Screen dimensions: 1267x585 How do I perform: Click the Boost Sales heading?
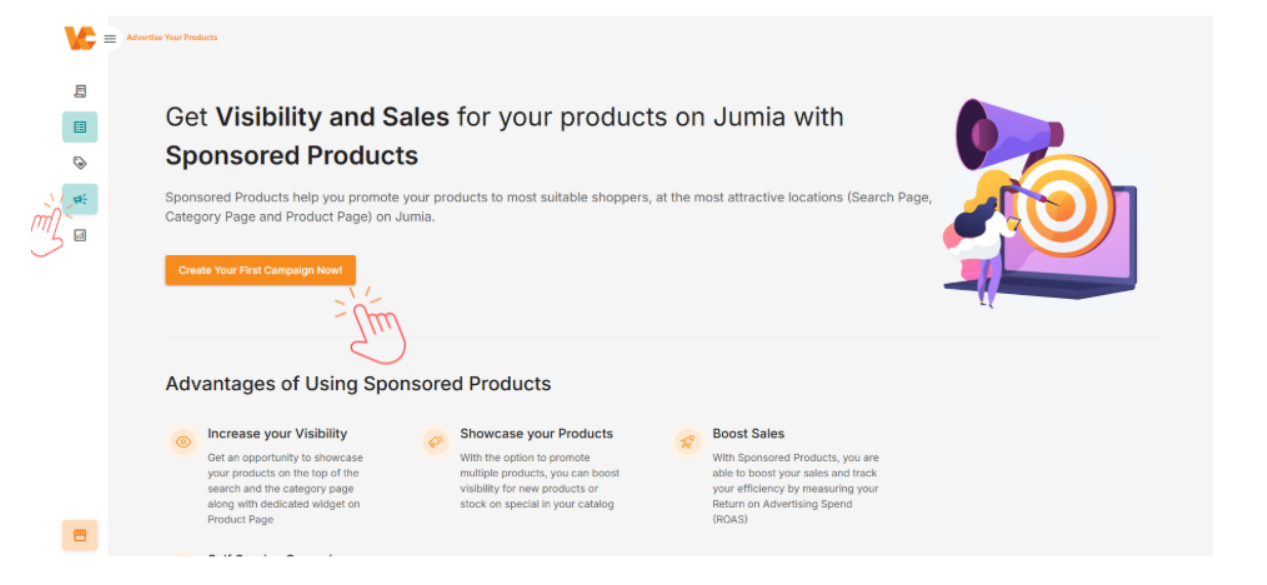(x=748, y=434)
